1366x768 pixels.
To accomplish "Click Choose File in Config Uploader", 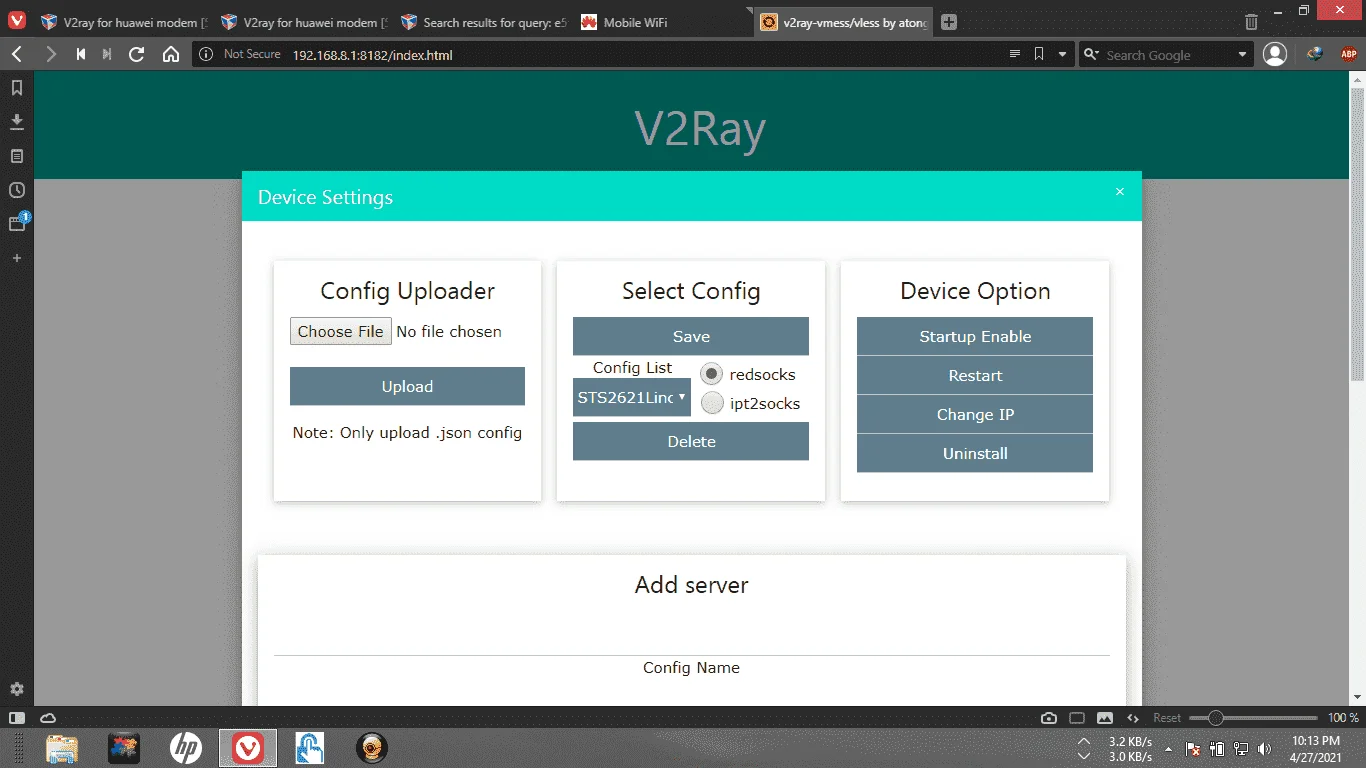I will [341, 332].
